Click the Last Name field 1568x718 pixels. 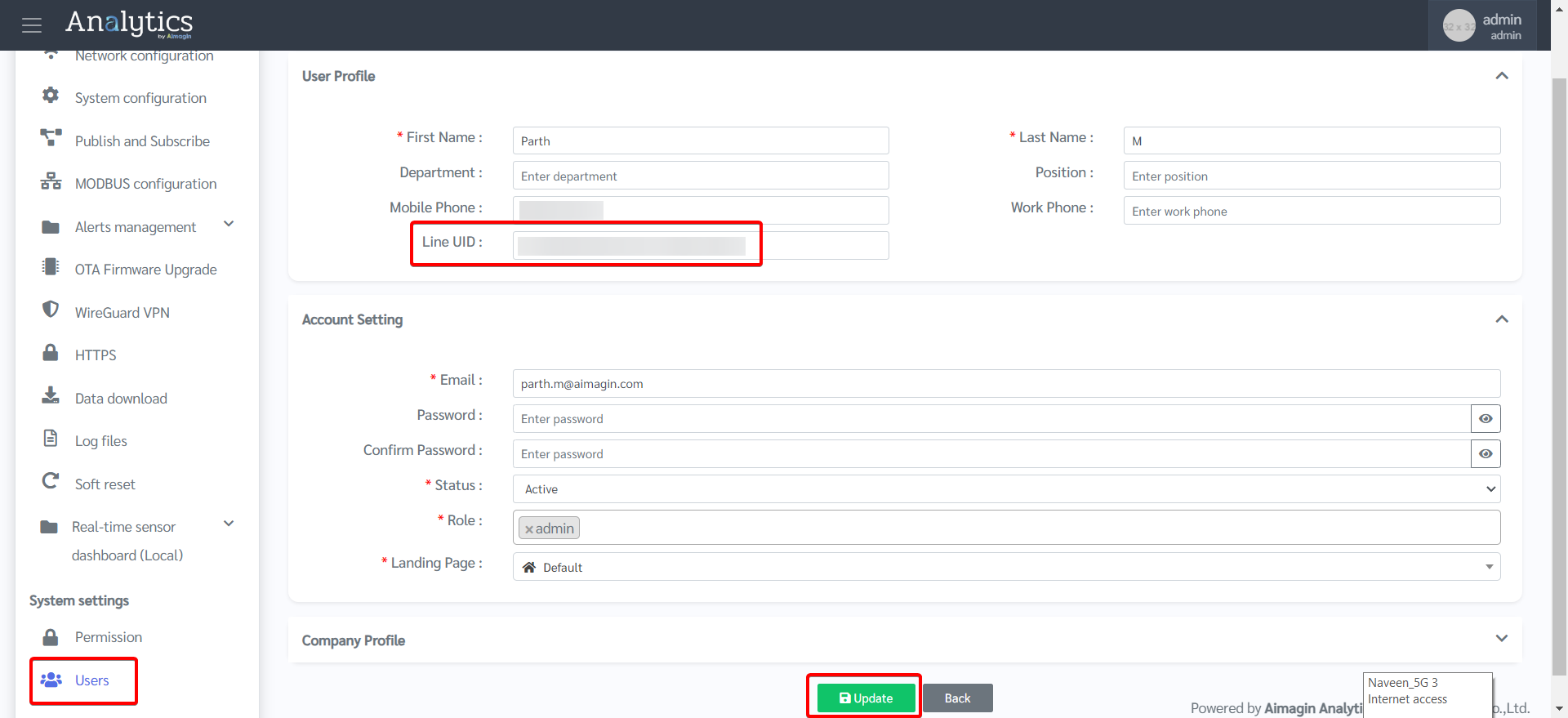coord(1312,140)
